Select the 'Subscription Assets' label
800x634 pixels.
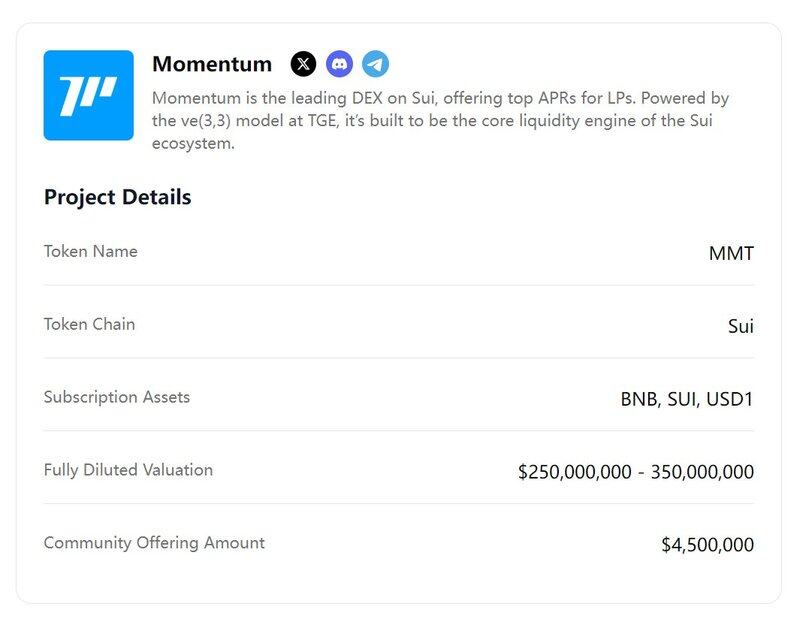[117, 397]
